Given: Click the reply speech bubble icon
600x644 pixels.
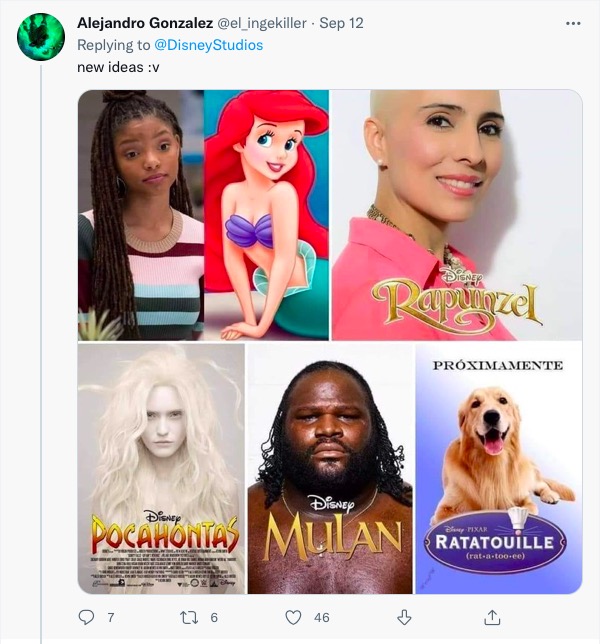Looking at the screenshot, I should coord(86,617).
